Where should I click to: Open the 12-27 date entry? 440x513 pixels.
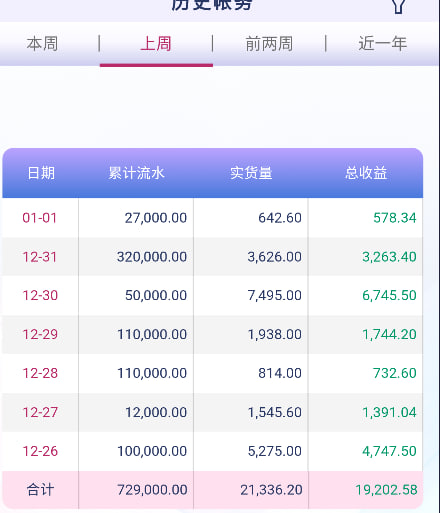(40, 412)
